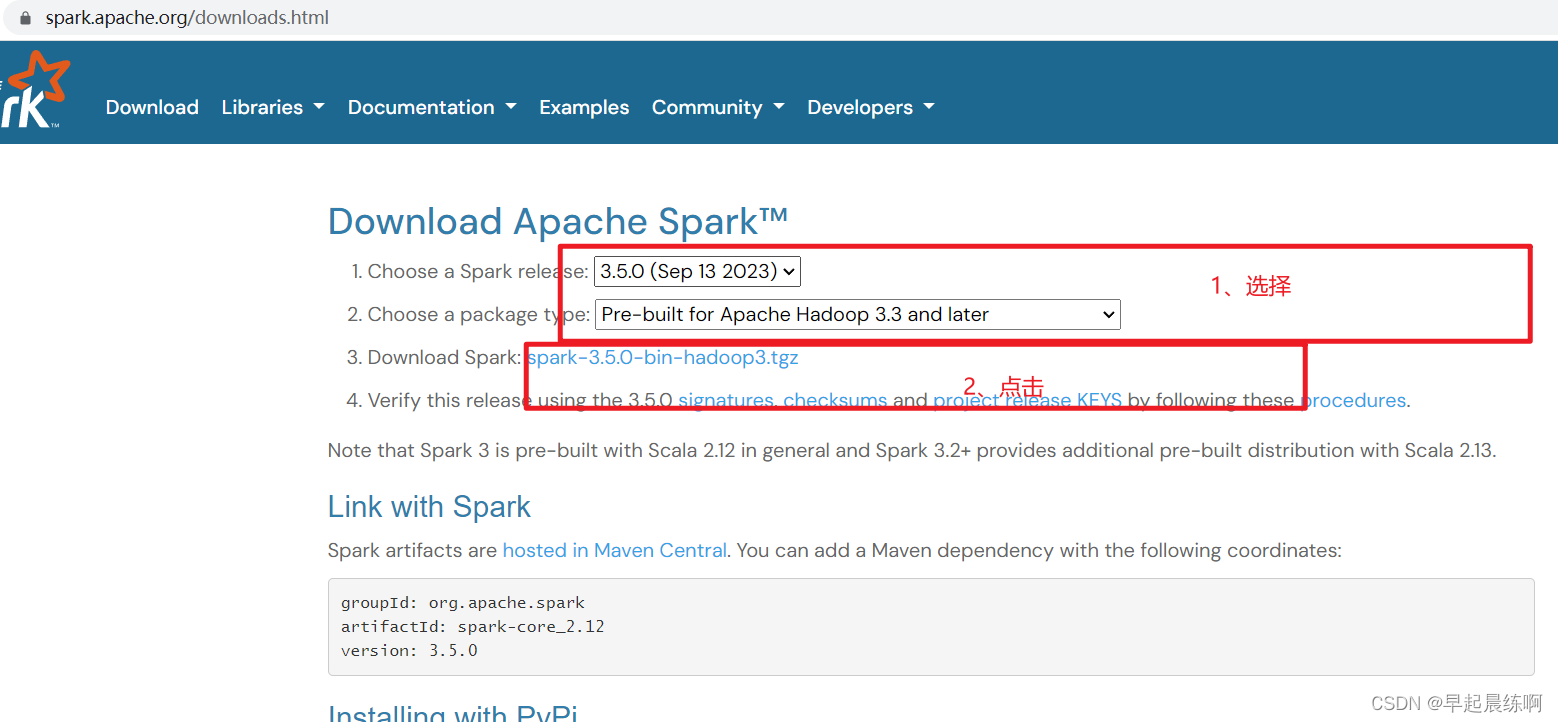Open the checksums link
The width and height of the screenshot is (1558, 722).
click(835, 400)
